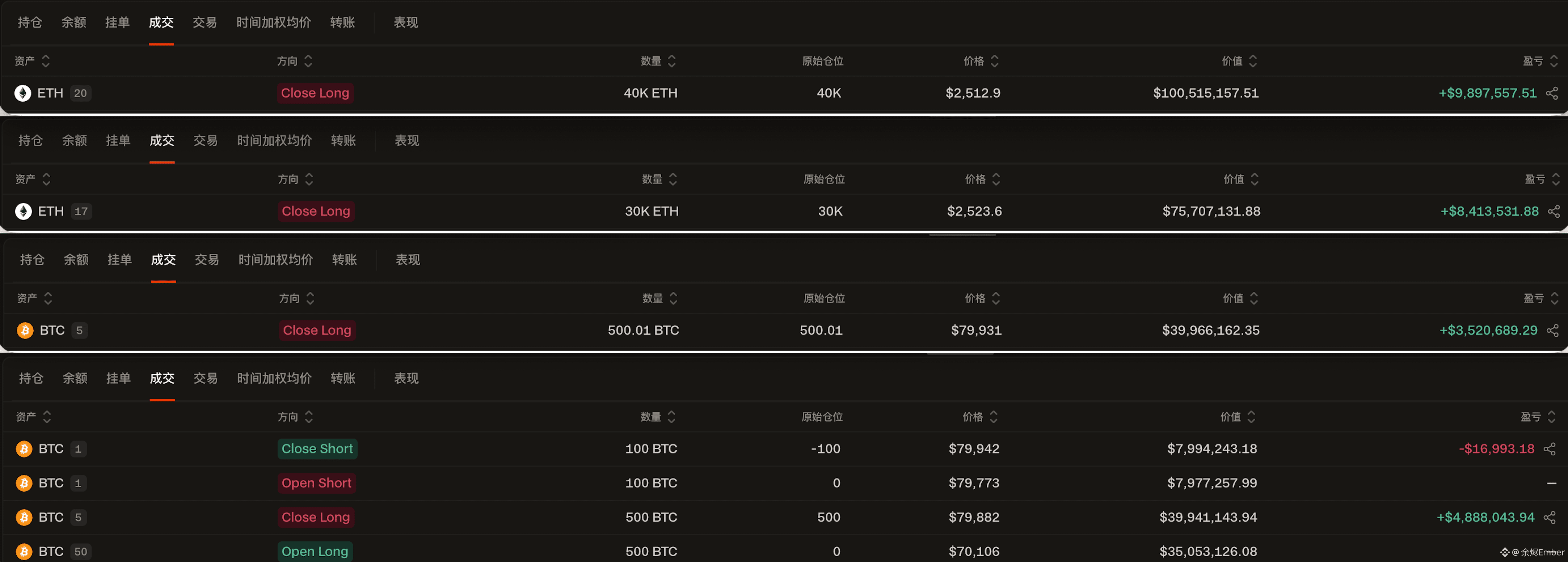Share the BTC Close Short loss
The width and height of the screenshot is (1568, 562).
(1549, 449)
